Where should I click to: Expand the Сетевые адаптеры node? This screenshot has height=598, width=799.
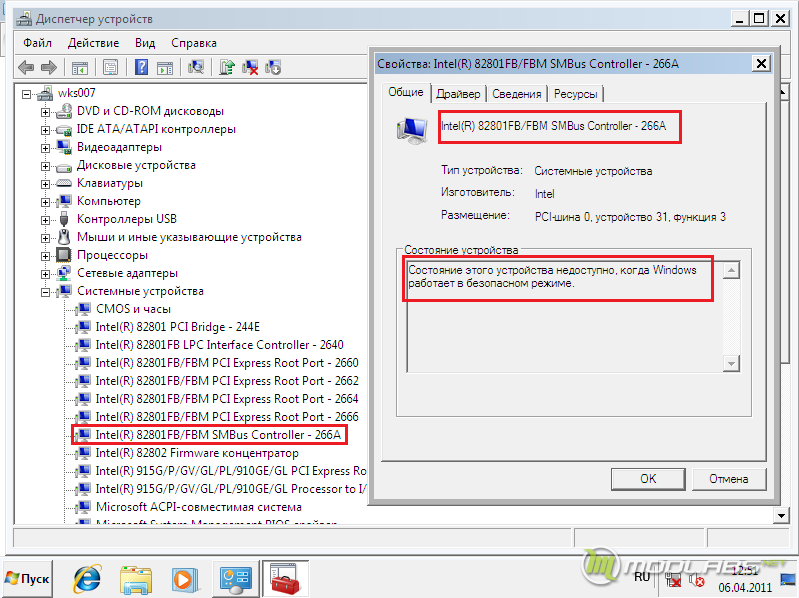45,274
